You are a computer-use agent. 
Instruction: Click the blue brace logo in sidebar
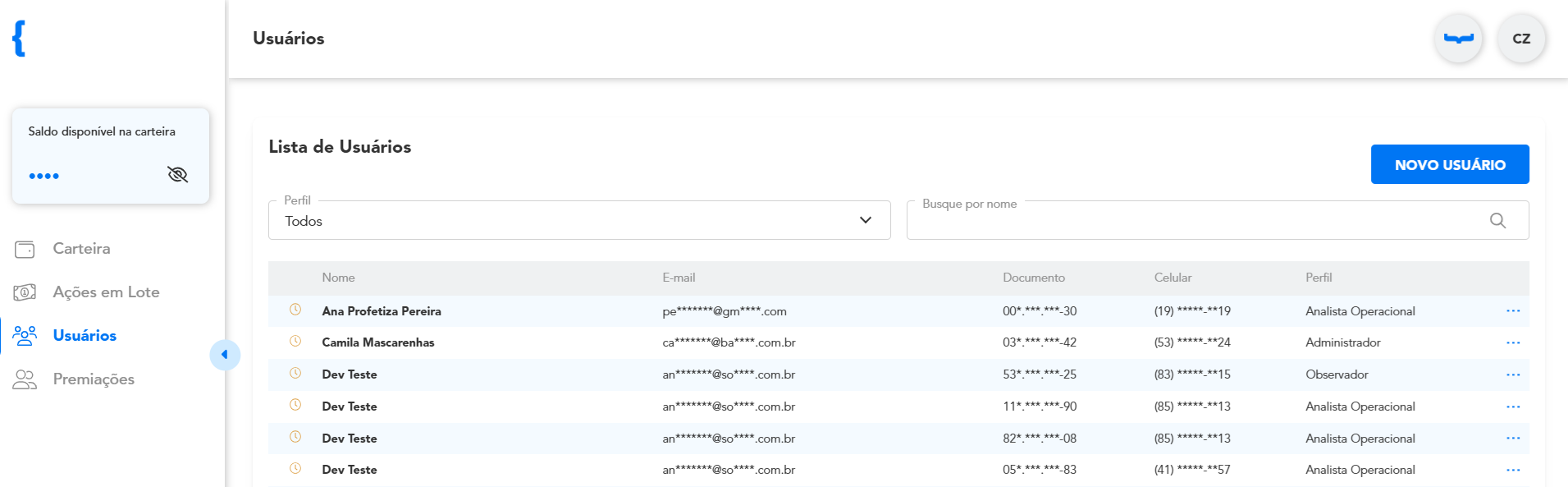pos(20,39)
